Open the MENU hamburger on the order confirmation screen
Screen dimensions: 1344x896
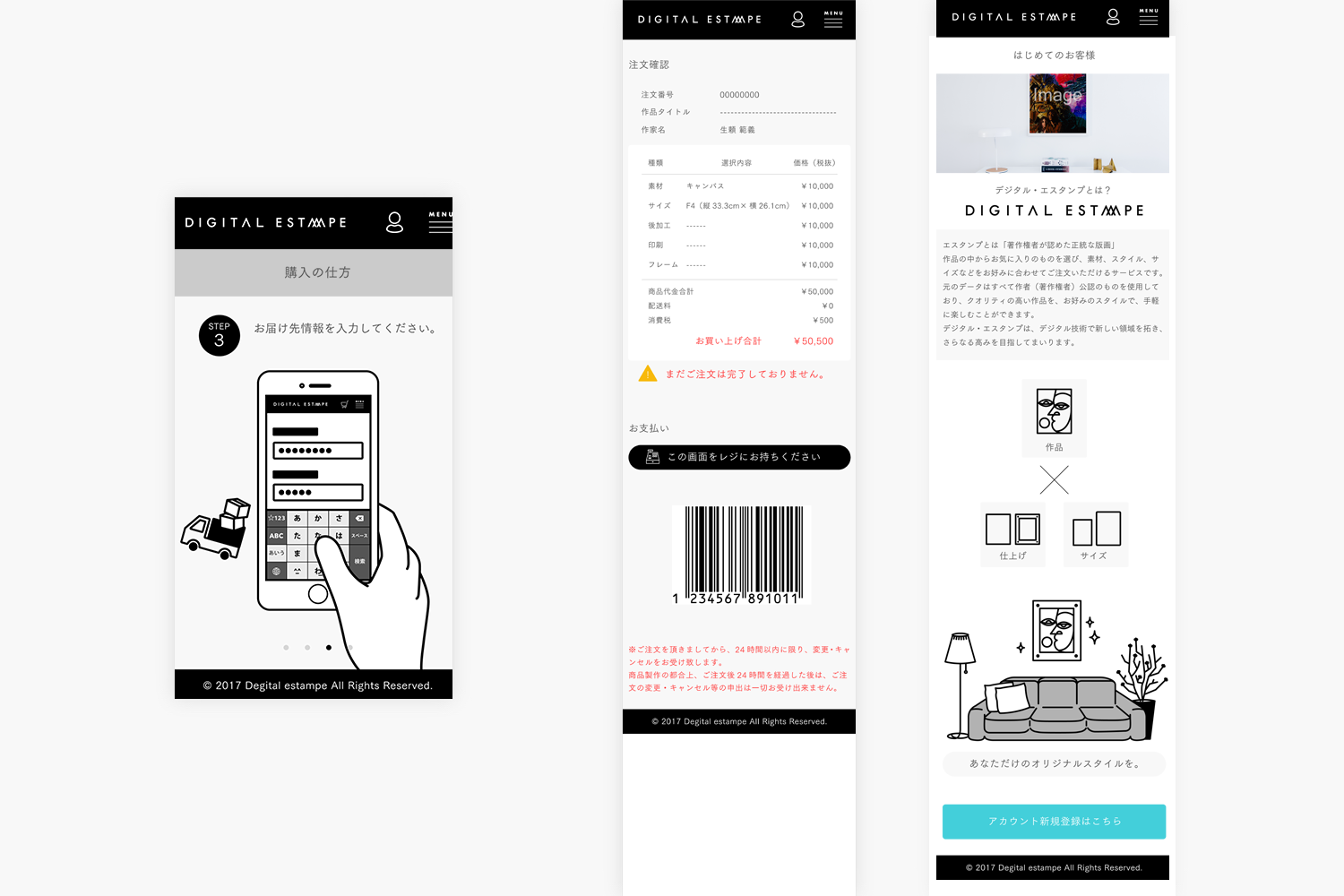[x=833, y=20]
